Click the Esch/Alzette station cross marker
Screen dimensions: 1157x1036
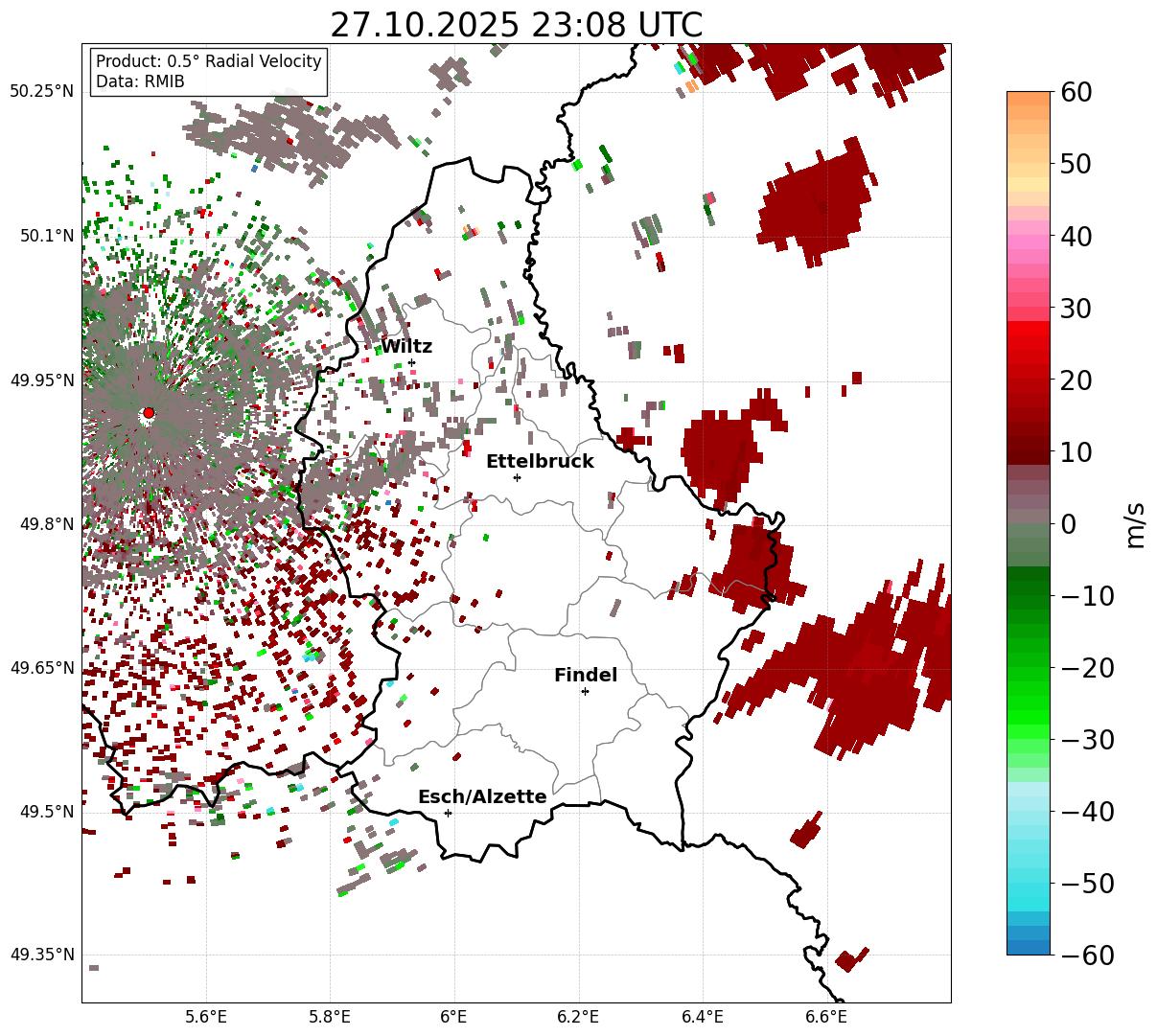point(448,813)
